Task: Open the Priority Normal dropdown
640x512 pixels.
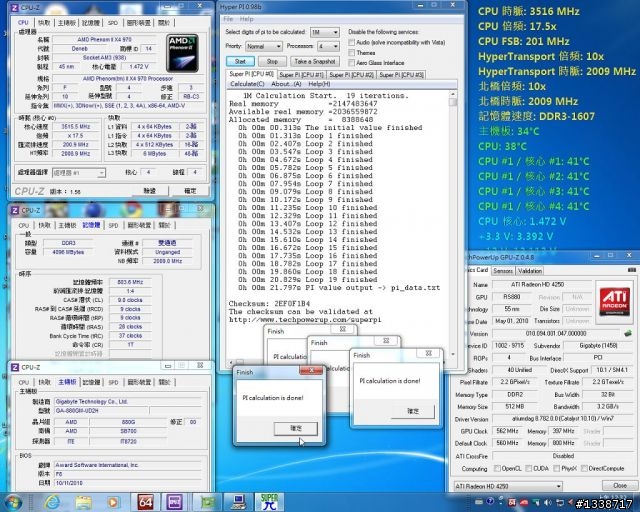Action: 264,47
